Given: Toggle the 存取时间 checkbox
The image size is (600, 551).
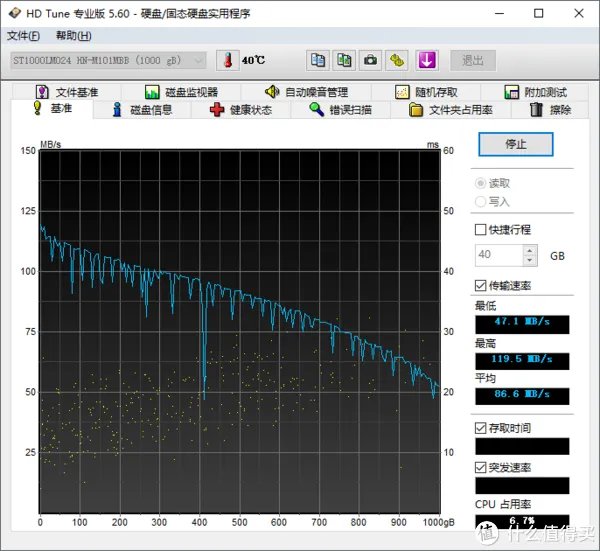Looking at the screenshot, I should click(x=481, y=428).
